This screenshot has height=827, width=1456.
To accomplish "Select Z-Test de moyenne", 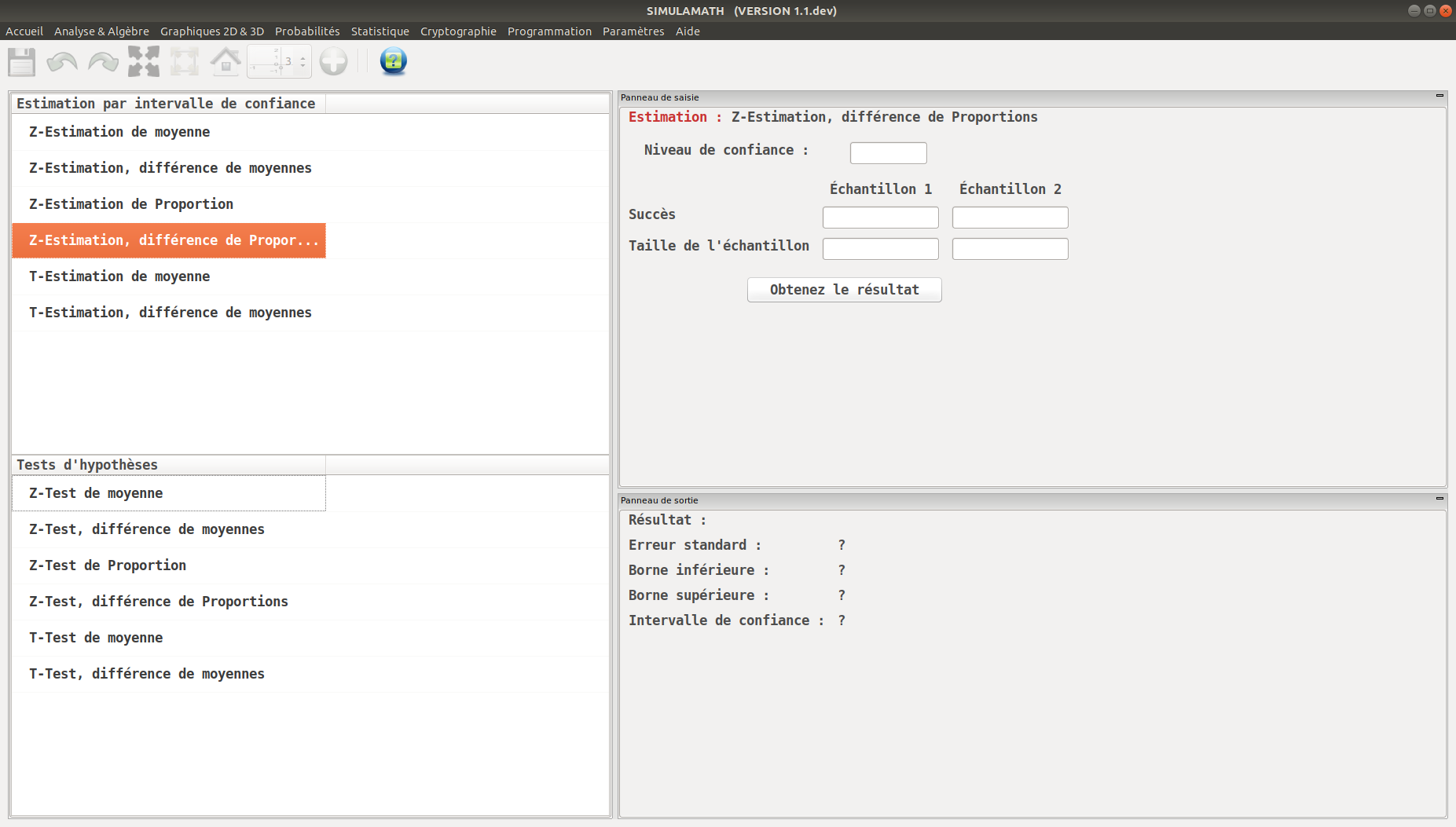I will click(169, 493).
